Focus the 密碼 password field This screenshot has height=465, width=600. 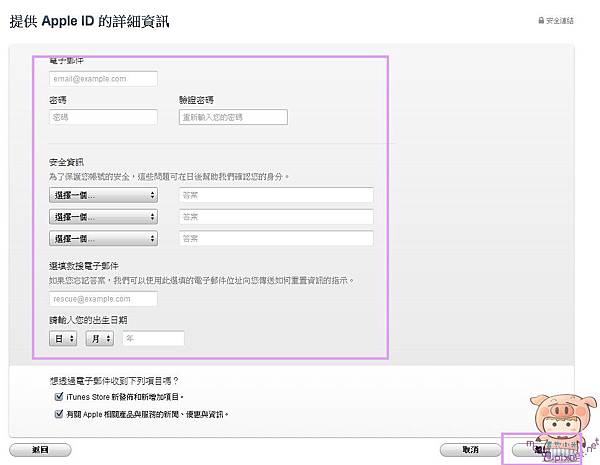[x=103, y=117]
